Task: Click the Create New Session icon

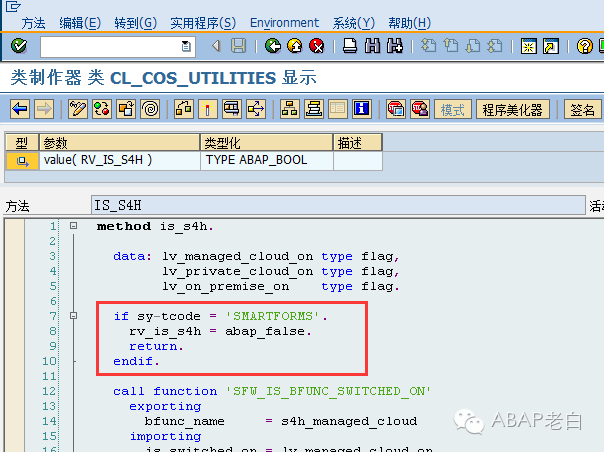Action: [x=528, y=46]
